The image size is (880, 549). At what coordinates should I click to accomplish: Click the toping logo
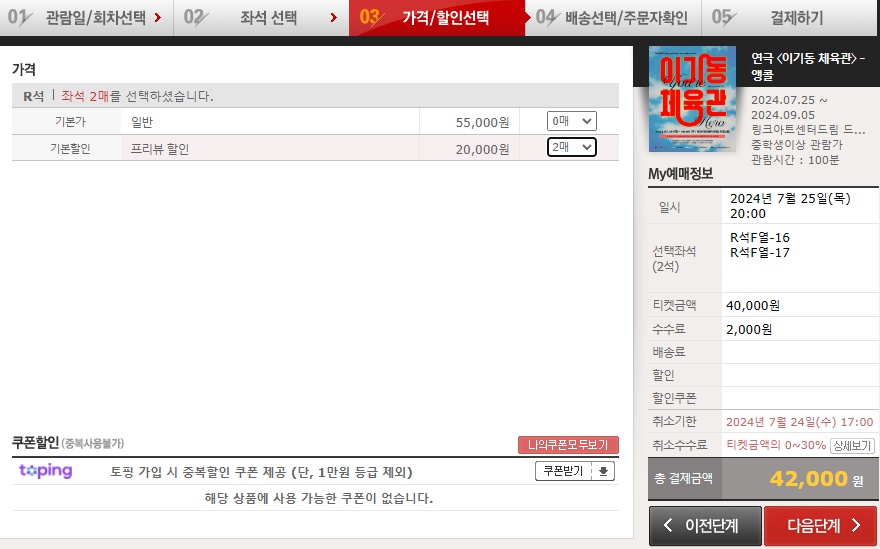(45, 470)
